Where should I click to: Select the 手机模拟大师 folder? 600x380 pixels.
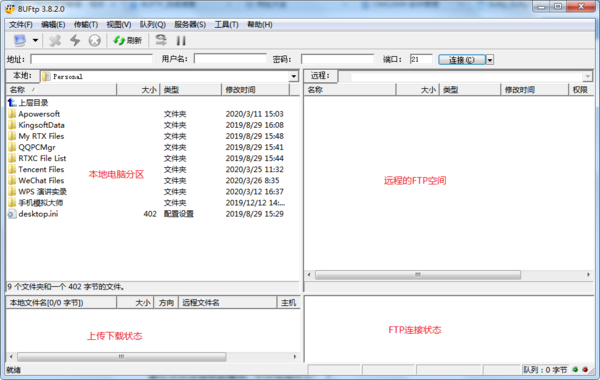point(41,202)
